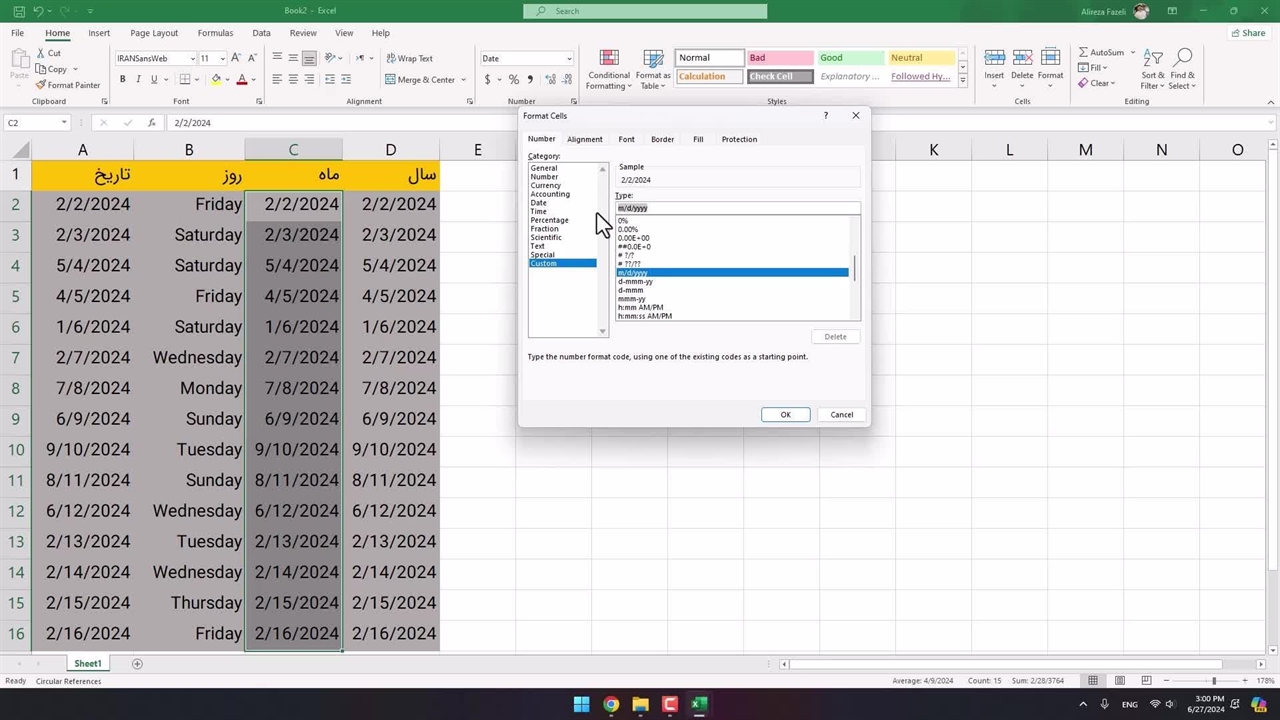Expand the Date number format dropdown
The height and width of the screenshot is (720, 1280).
coord(569,58)
